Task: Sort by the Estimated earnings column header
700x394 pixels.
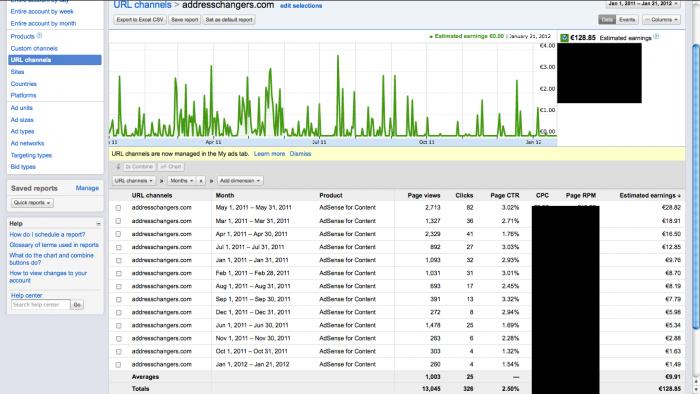Action: click(650, 195)
